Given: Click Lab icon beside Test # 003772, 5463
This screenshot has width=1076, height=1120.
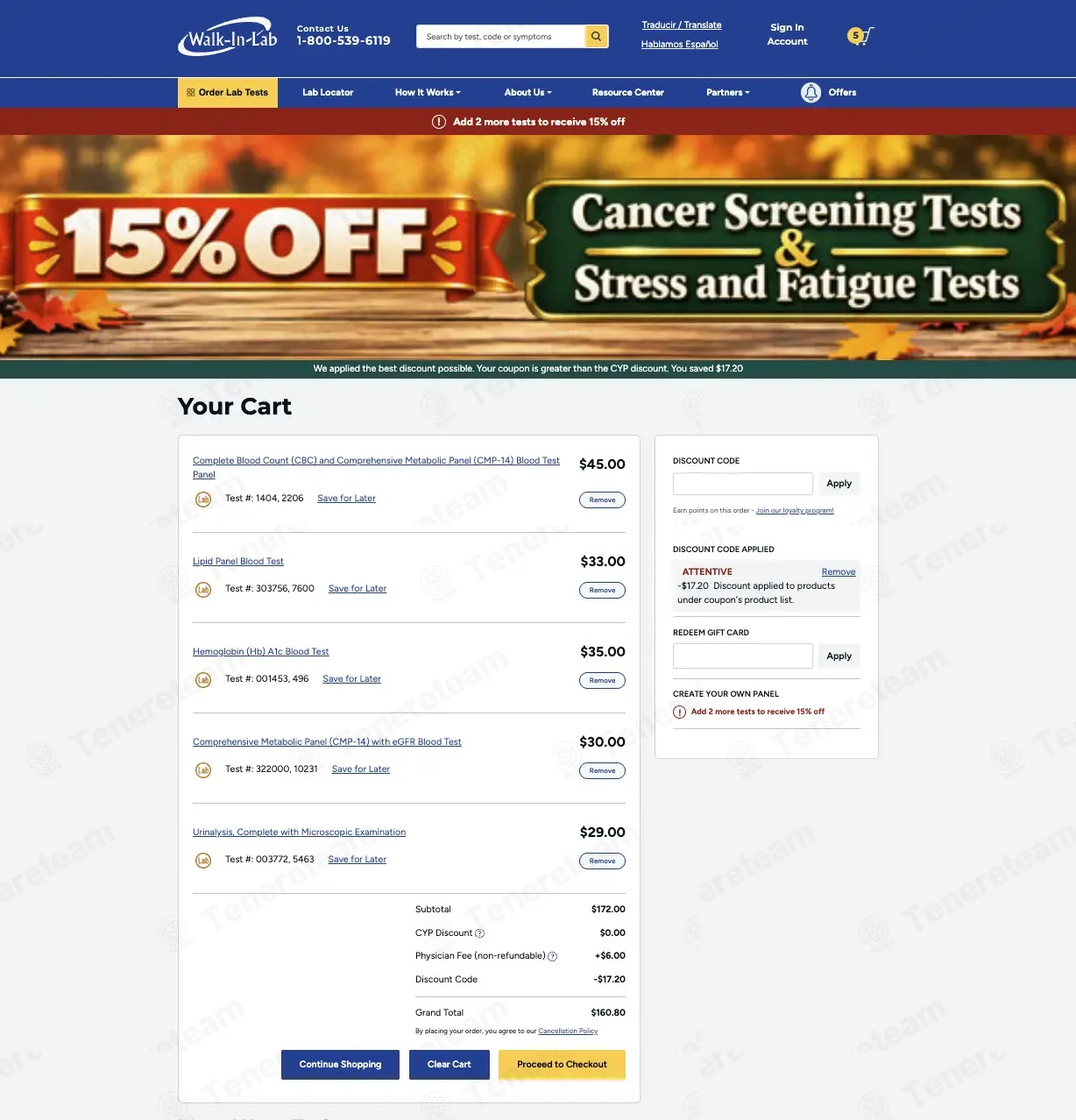Looking at the screenshot, I should pos(203,861).
